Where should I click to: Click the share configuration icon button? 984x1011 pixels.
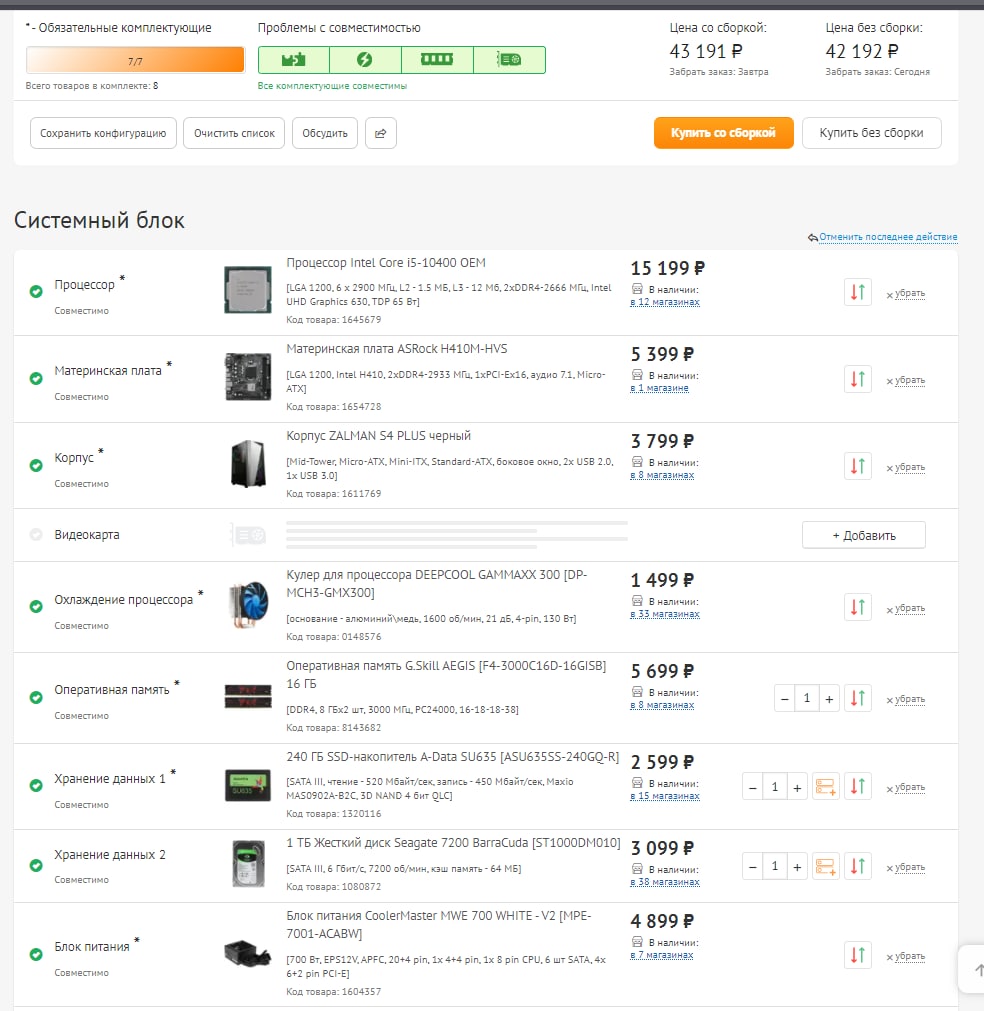[380, 133]
